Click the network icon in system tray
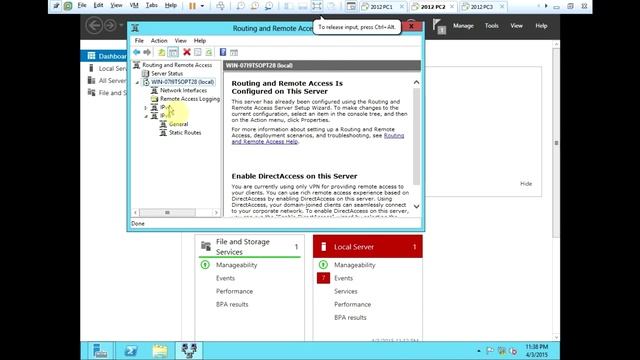640x360 pixels. [502, 351]
